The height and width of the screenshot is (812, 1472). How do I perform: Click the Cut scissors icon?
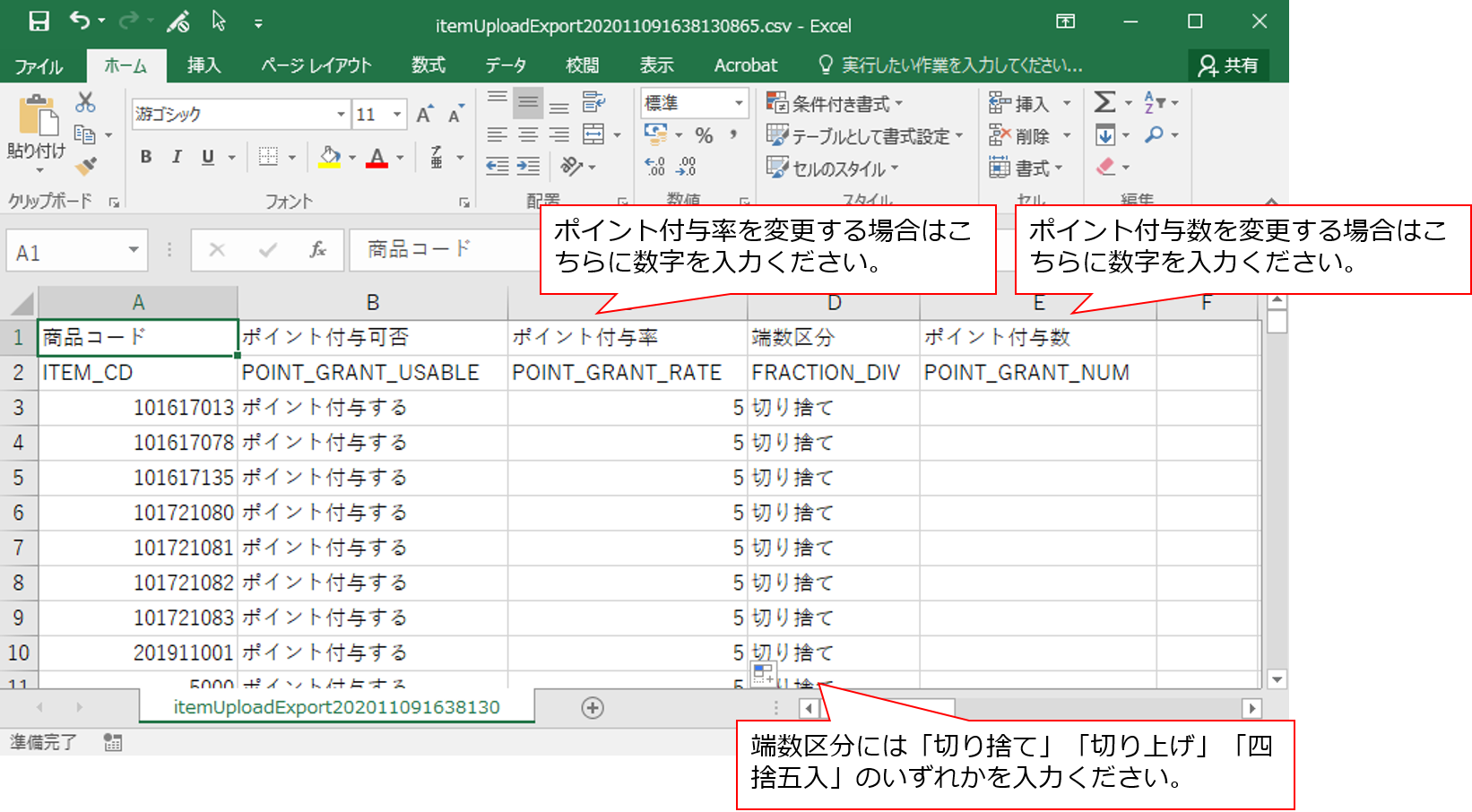coord(85,102)
